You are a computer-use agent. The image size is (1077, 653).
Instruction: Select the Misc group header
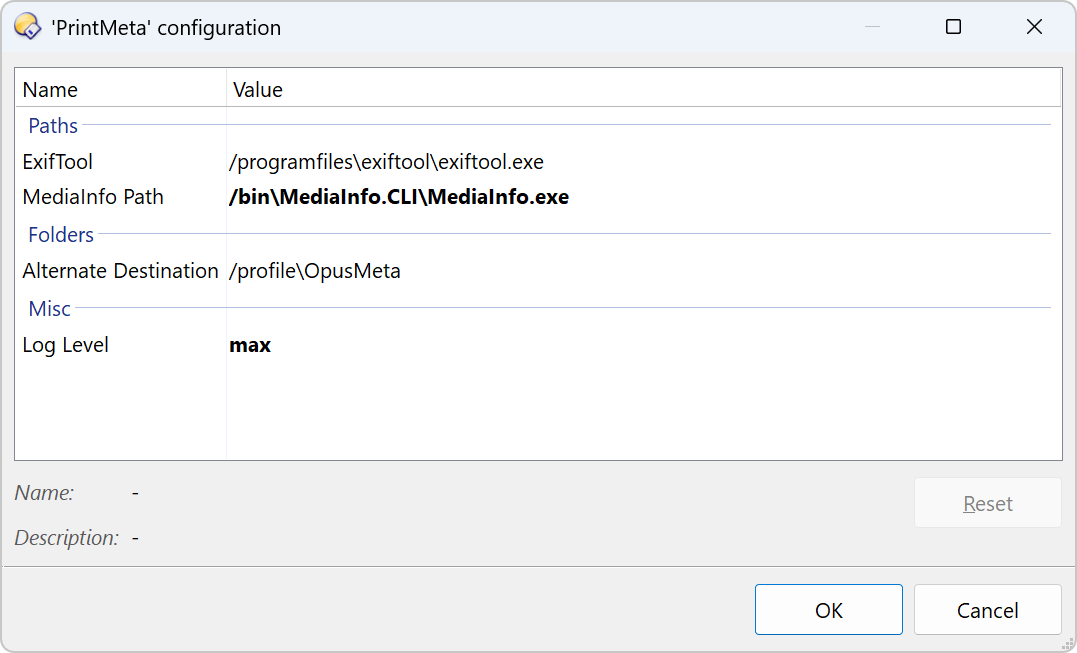tap(50, 309)
